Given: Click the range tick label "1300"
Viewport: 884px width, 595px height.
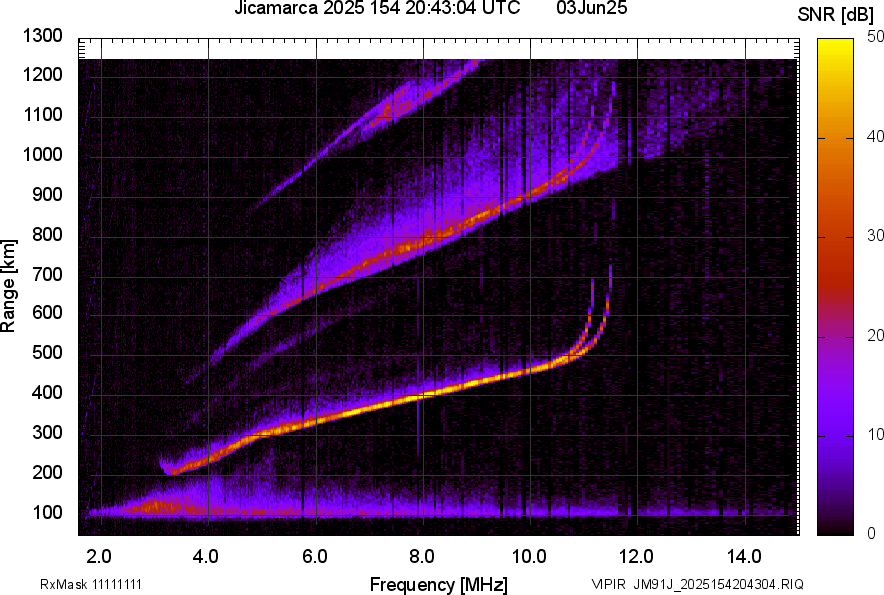Looking at the screenshot, I should coord(42,36).
